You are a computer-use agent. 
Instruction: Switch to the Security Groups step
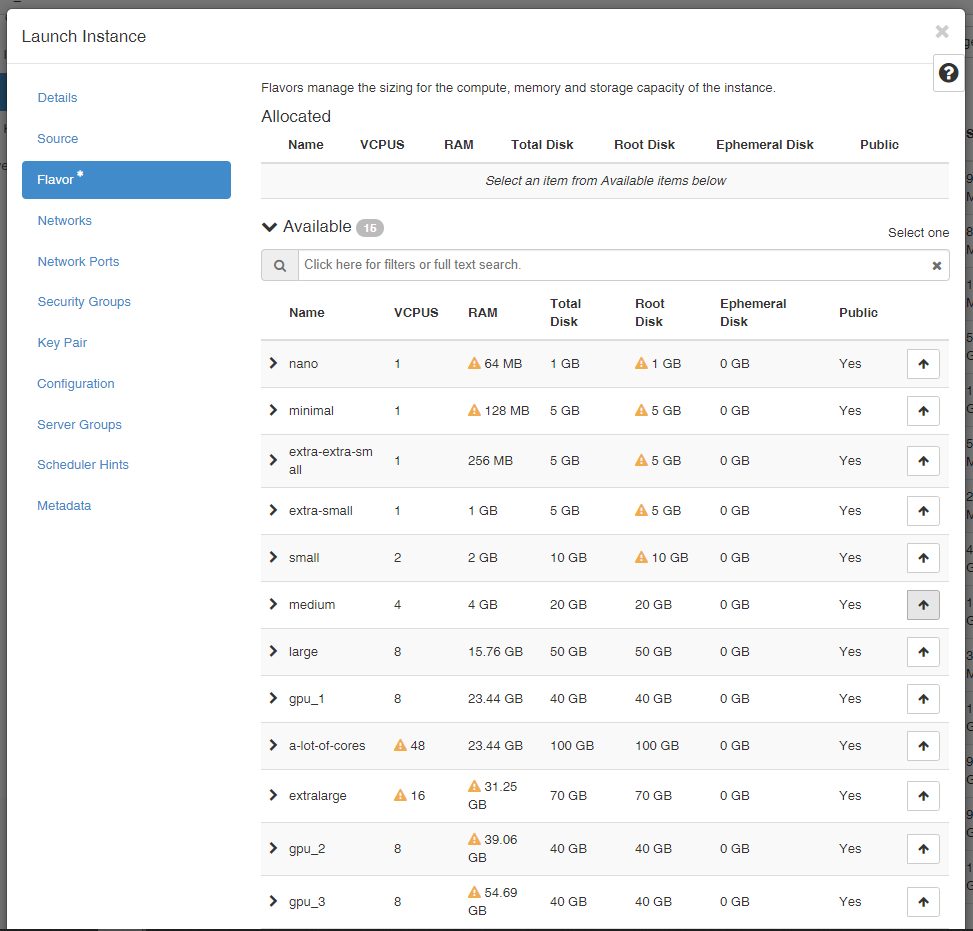84,302
